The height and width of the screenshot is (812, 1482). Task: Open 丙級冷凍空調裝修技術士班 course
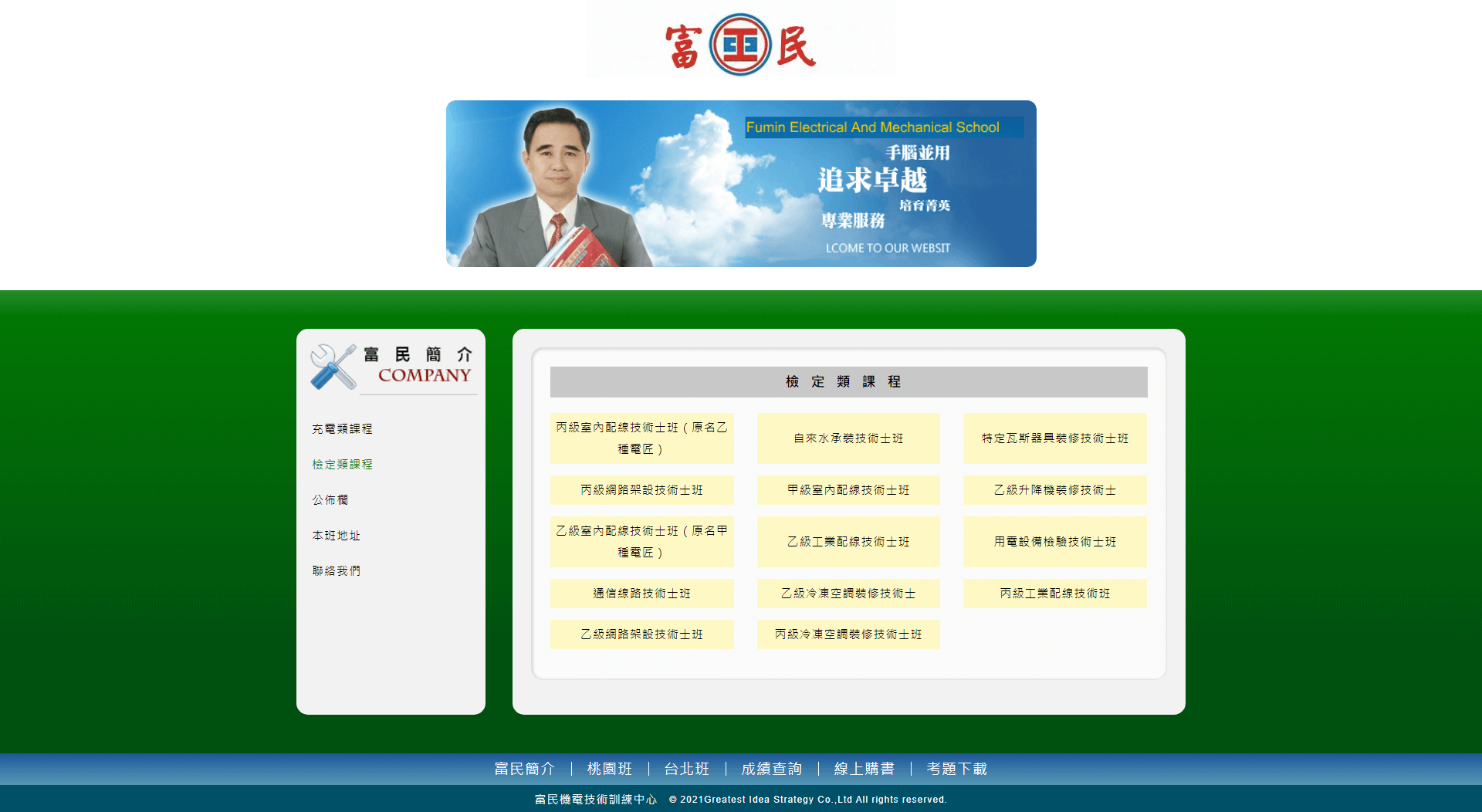point(848,634)
